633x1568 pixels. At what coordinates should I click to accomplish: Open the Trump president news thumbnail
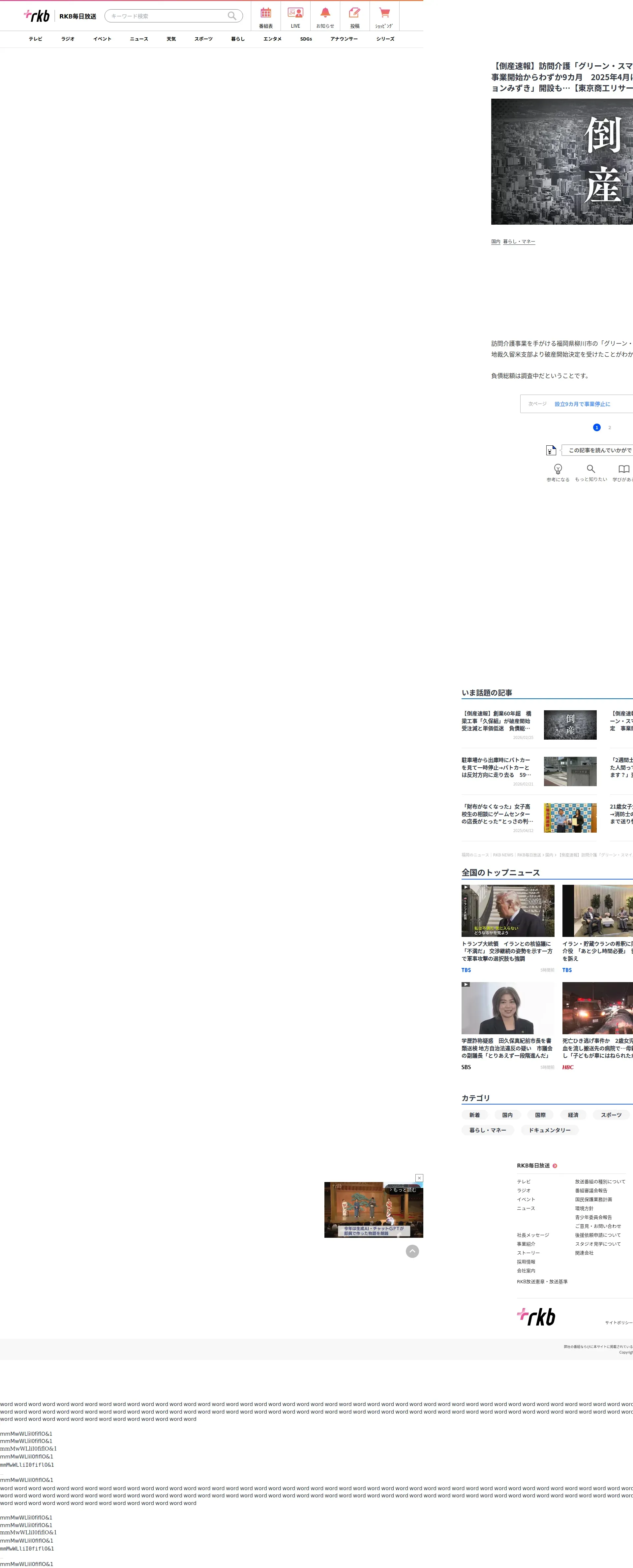508,911
